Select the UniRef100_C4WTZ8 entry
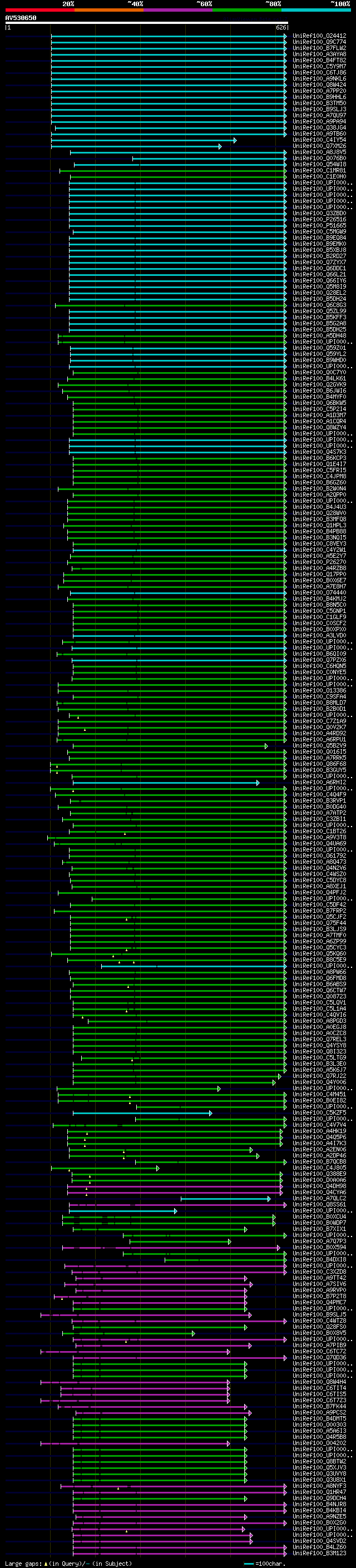The width and height of the screenshot is (356, 1568). click(x=319, y=1321)
